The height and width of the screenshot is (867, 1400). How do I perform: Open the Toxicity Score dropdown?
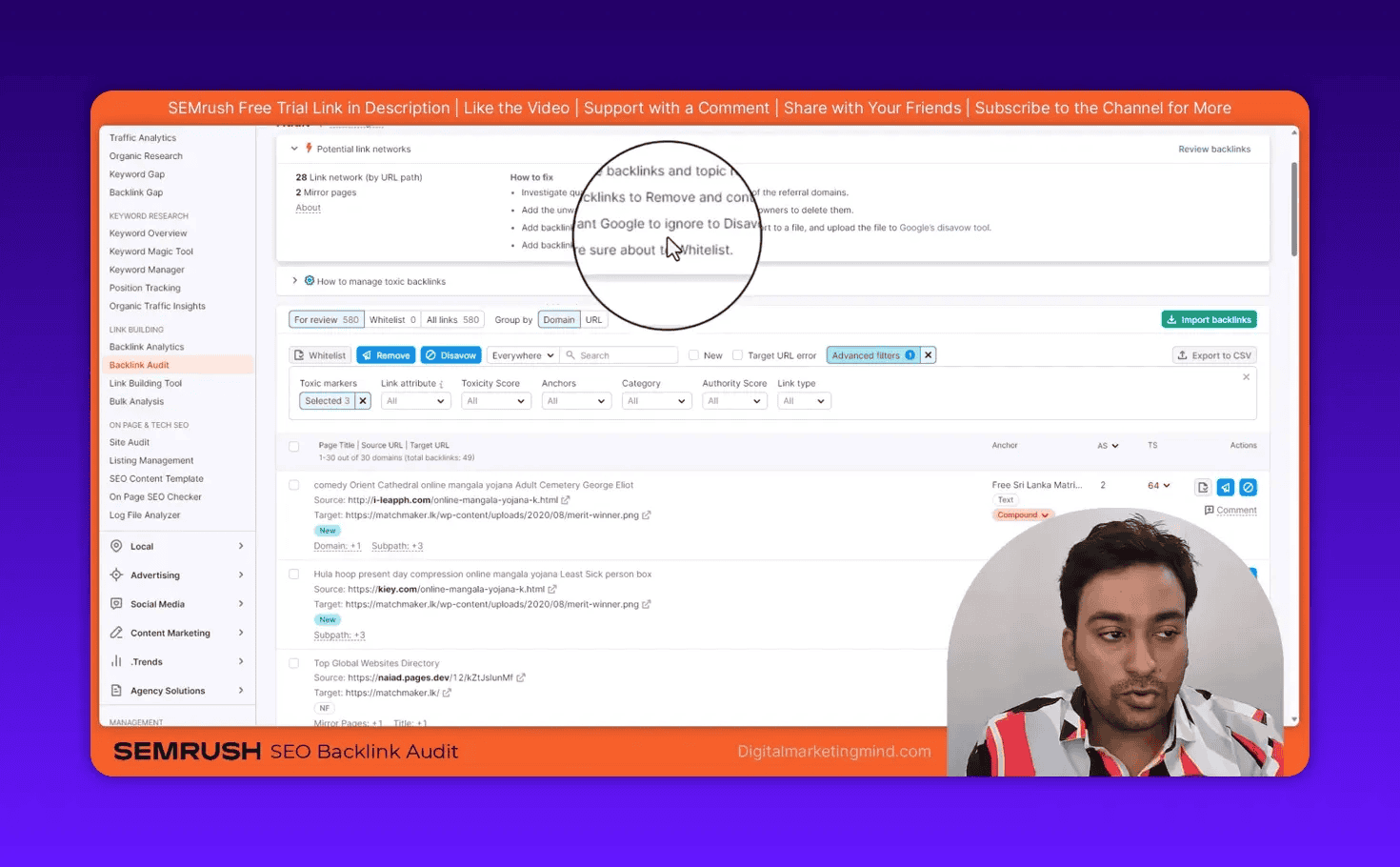coord(495,400)
